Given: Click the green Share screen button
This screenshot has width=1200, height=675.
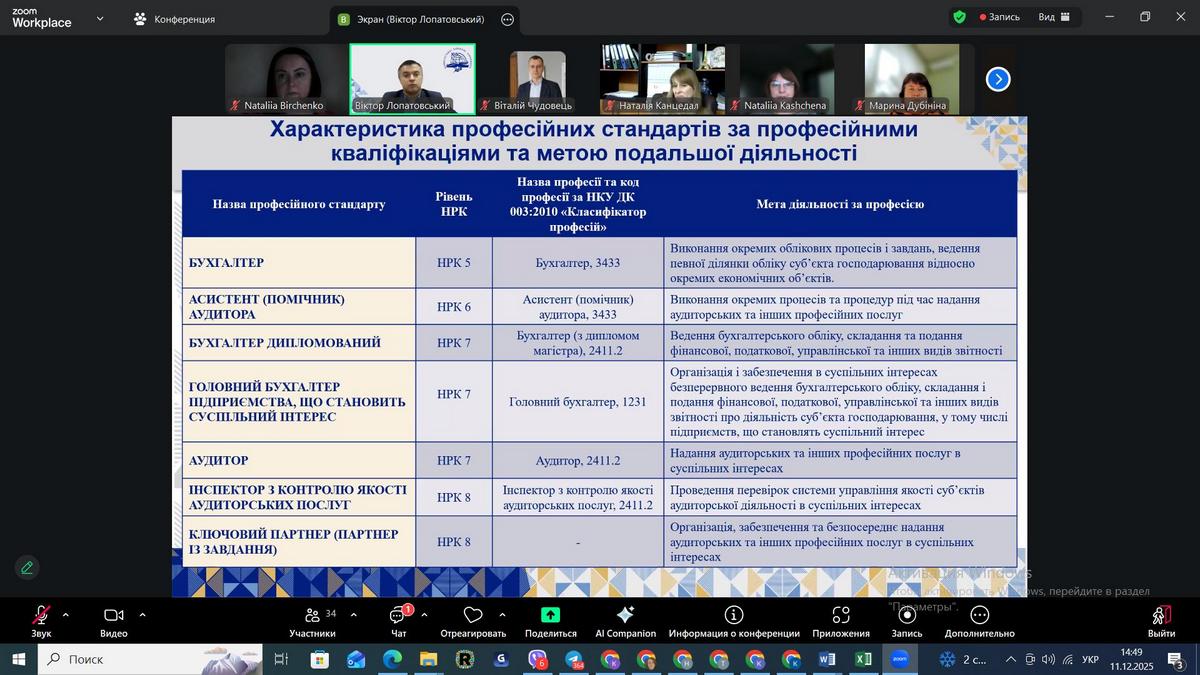Looking at the screenshot, I should coord(550,620).
